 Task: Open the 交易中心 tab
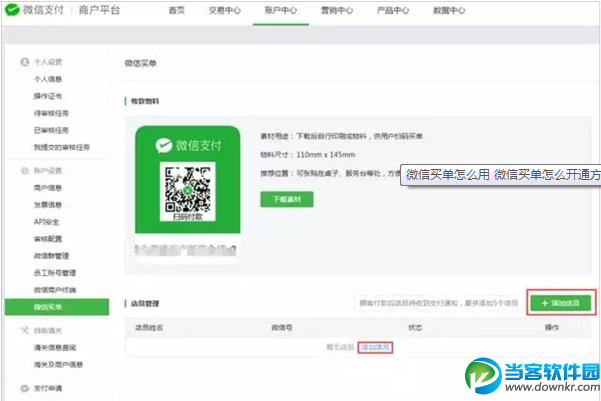(225, 11)
